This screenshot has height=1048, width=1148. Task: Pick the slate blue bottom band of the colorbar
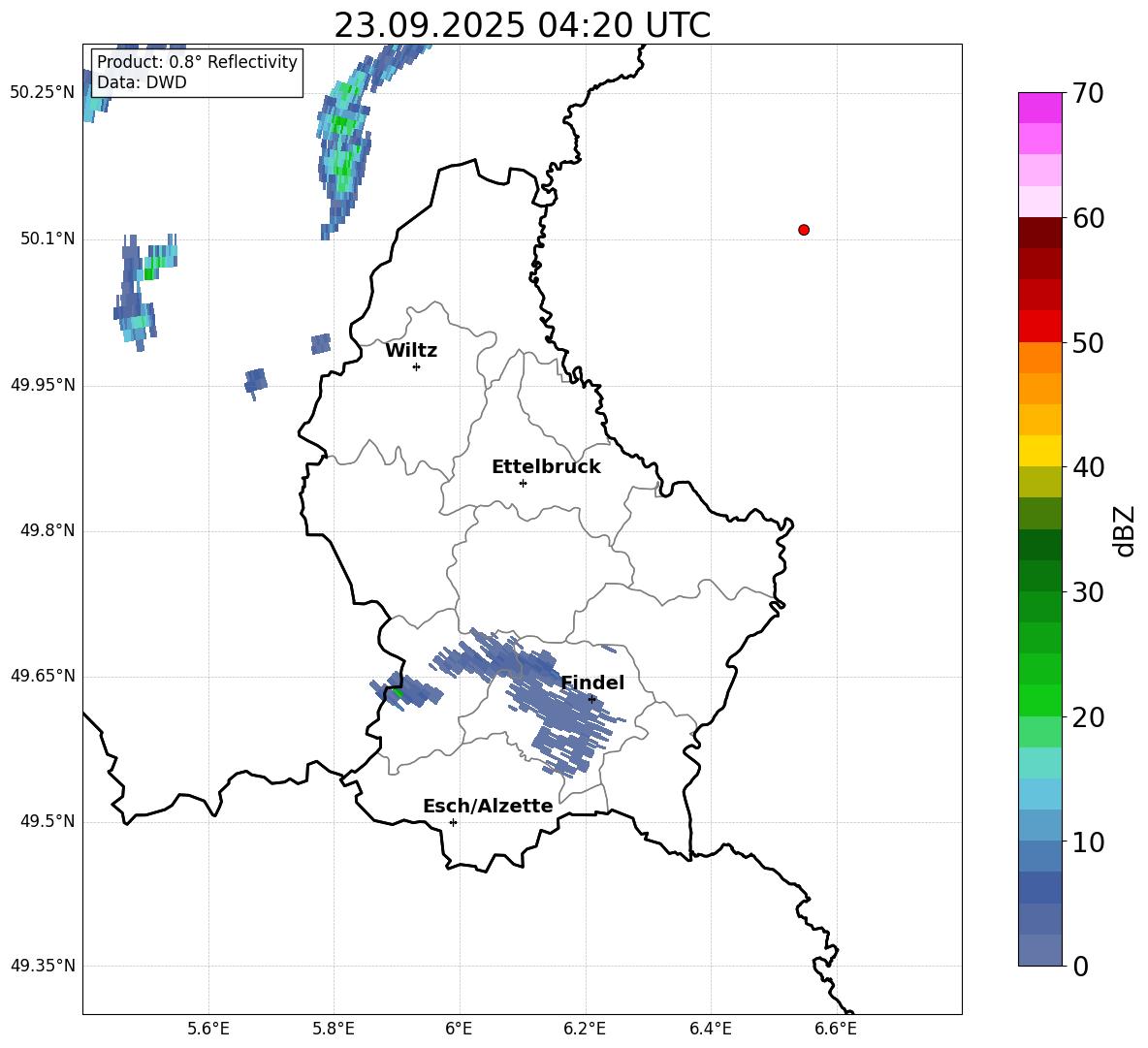(1039, 950)
